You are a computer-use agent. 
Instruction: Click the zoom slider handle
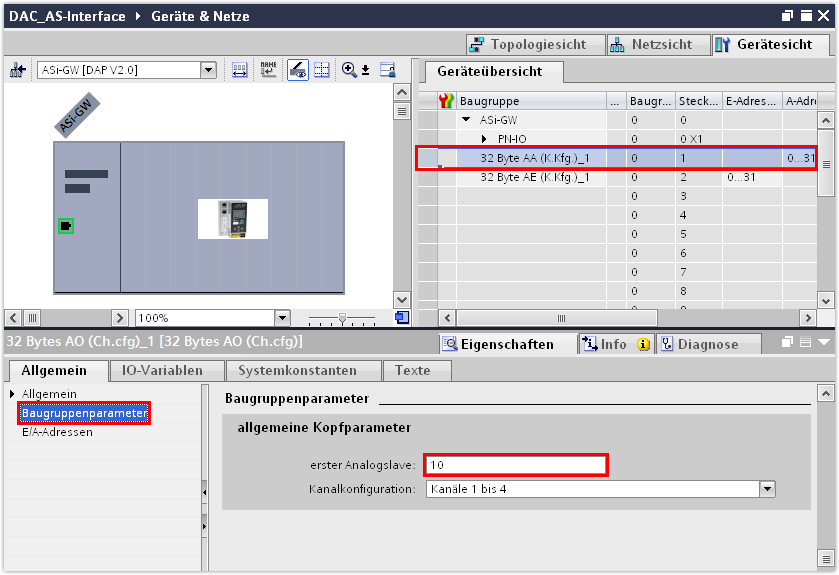(343, 318)
